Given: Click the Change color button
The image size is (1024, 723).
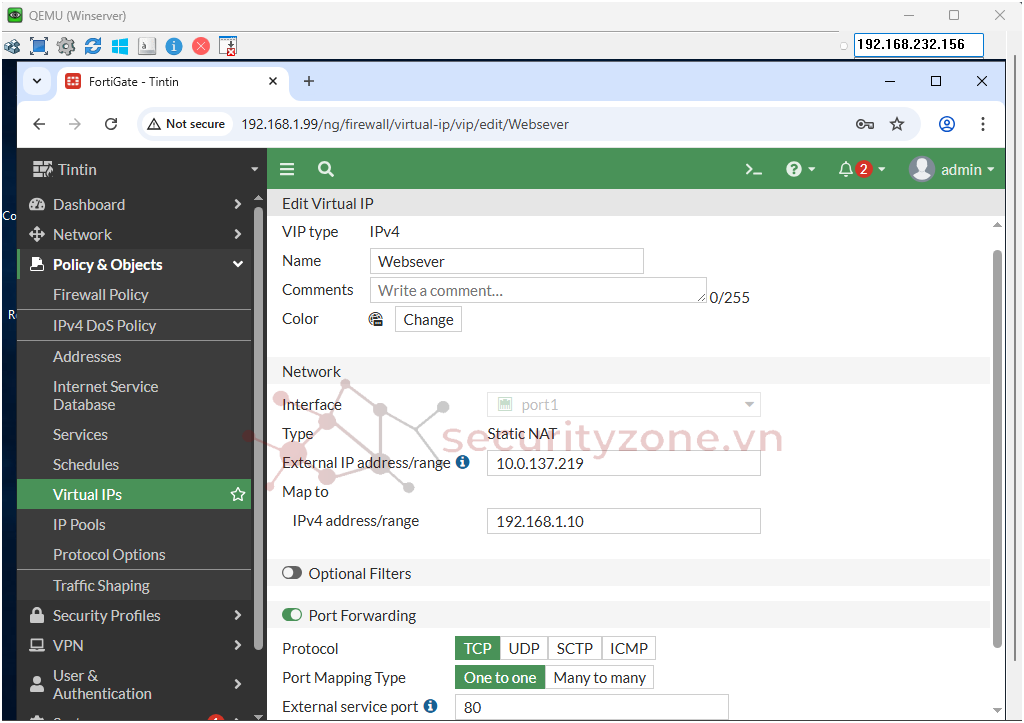Looking at the screenshot, I should (428, 320).
